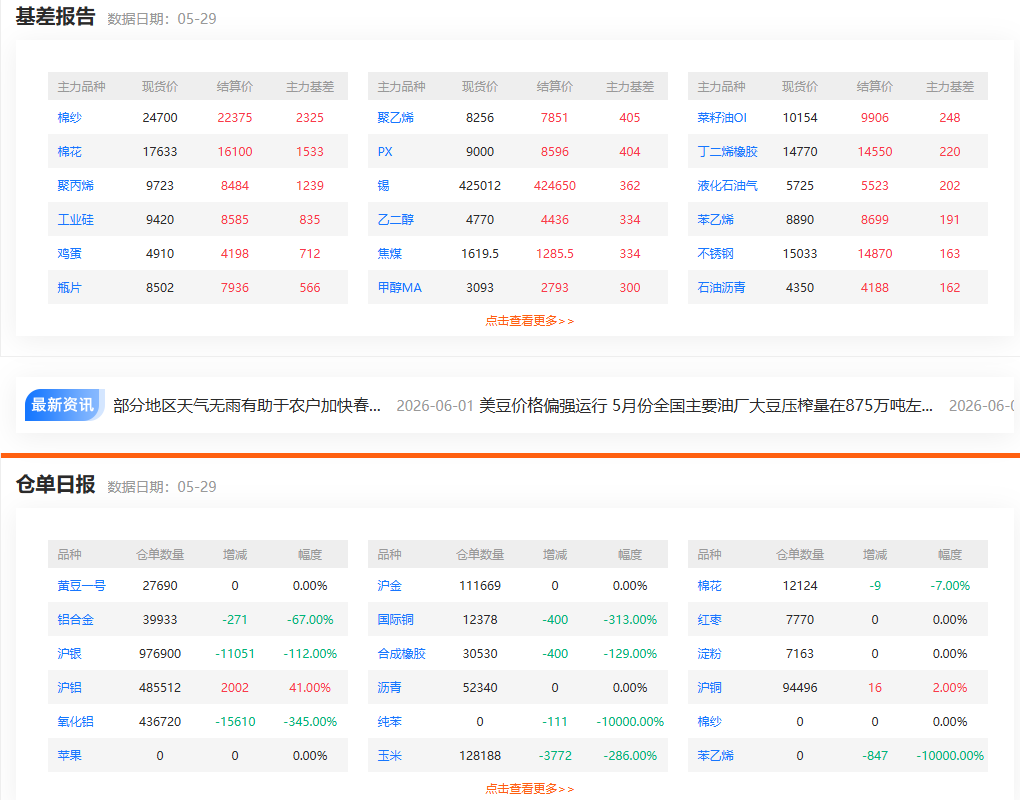Open the 棉纱 link in basis report
1020x800 pixels.
click(x=70, y=118)
